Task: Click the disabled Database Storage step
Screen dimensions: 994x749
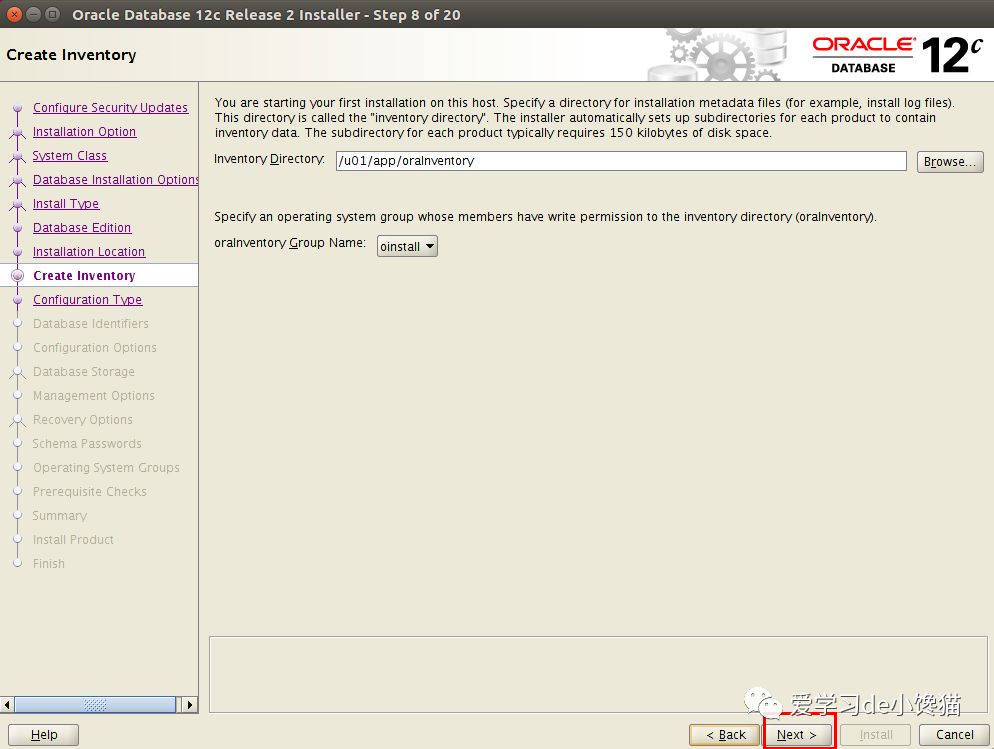Action: [84, 372]
